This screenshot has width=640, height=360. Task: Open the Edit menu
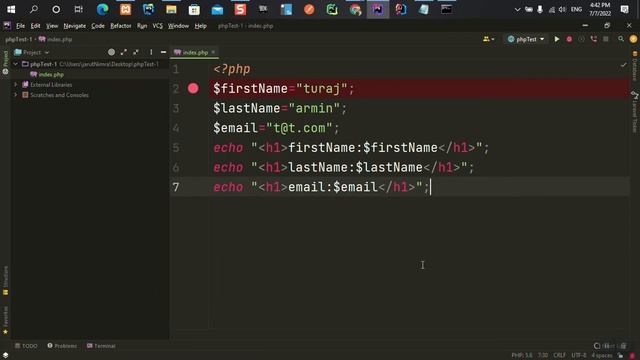point(36,26)
